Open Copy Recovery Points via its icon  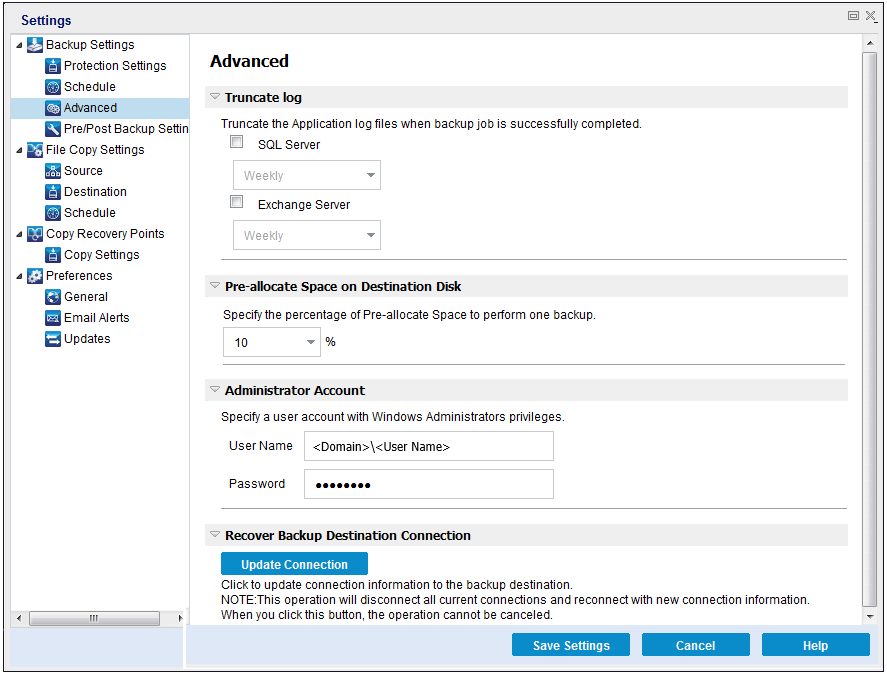pyautogui.click(x=36, y=233)
